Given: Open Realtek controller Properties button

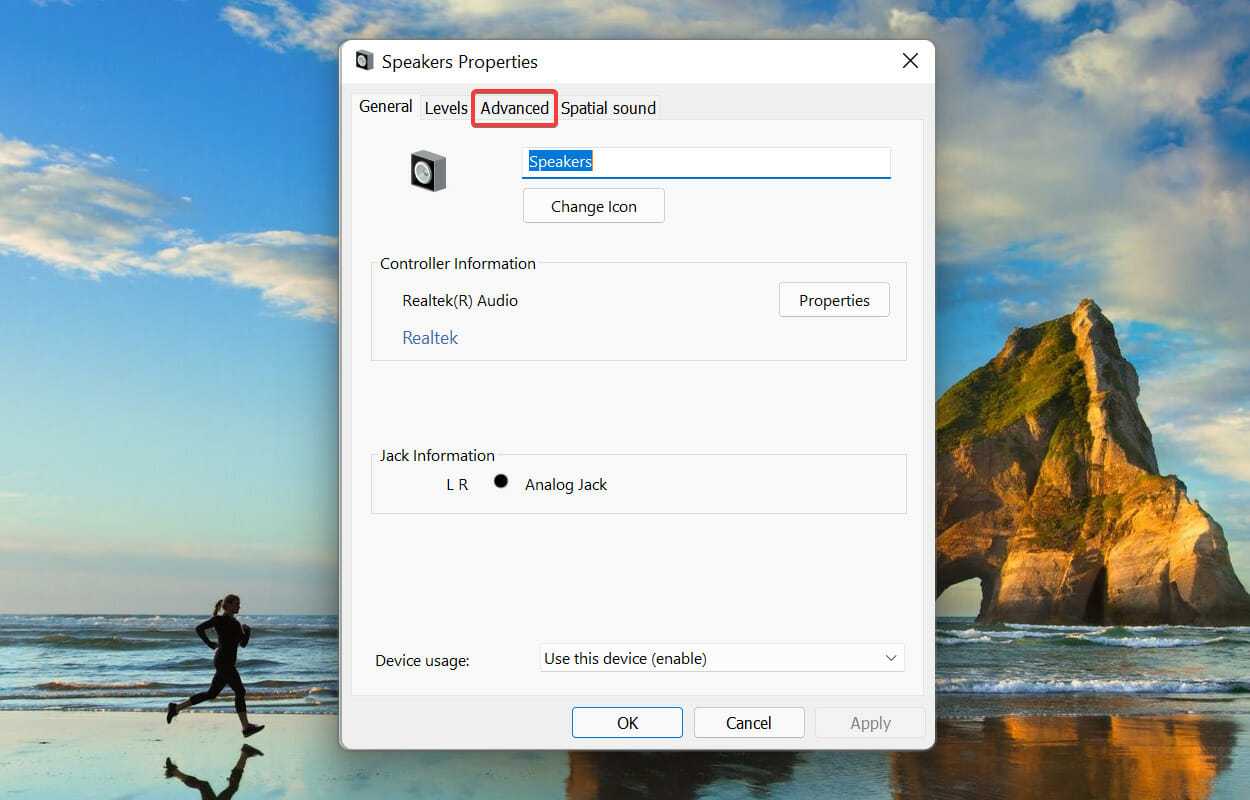Looking at the screenshot, I should click(x=834, y=300).
